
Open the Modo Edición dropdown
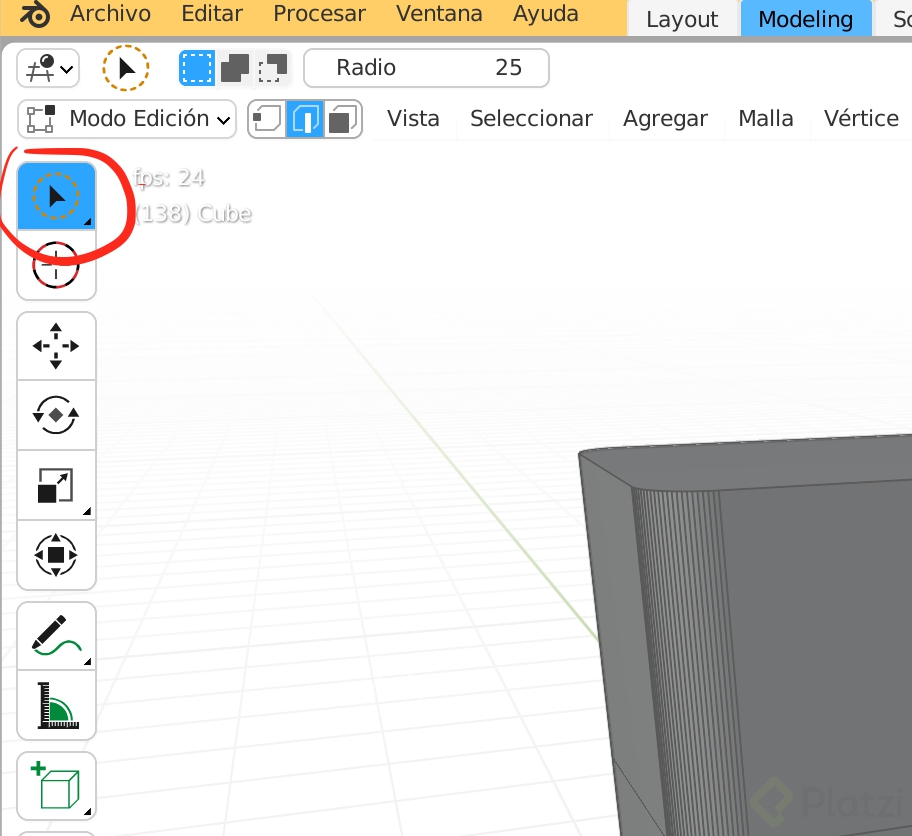tap(126, 118)
